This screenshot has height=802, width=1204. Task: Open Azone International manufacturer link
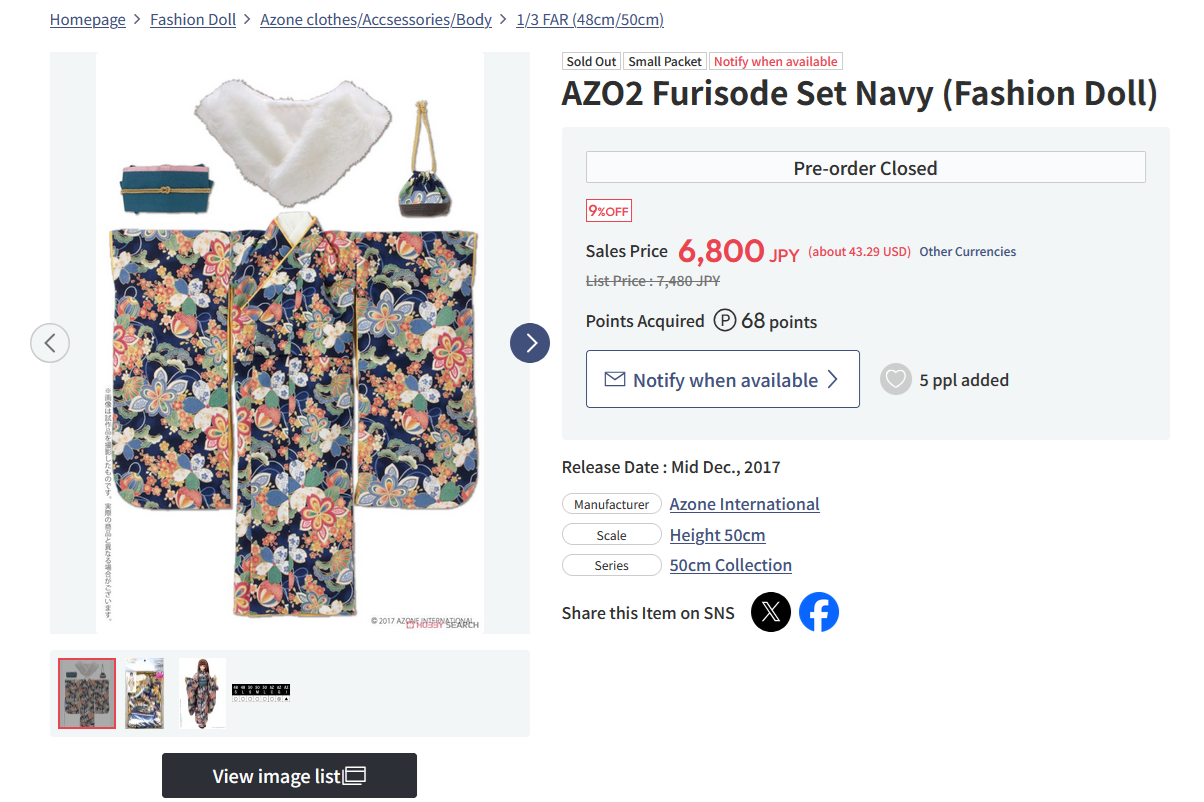(x=744, y=504)
